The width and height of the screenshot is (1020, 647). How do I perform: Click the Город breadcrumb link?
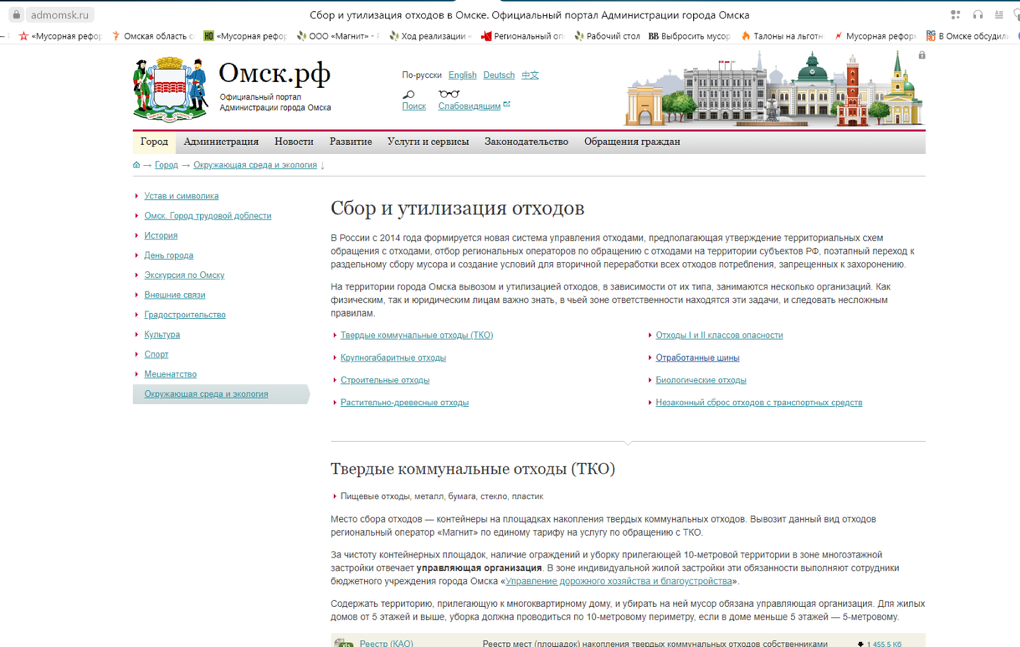click(167, 165)
